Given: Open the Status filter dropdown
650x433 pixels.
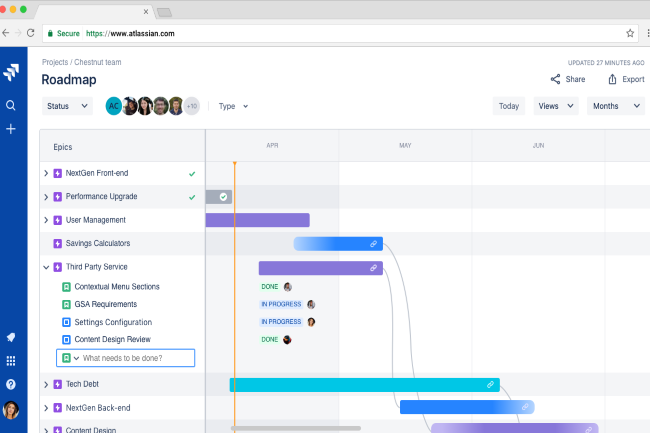Looking at the screenshot, I should tap(67, 106).
